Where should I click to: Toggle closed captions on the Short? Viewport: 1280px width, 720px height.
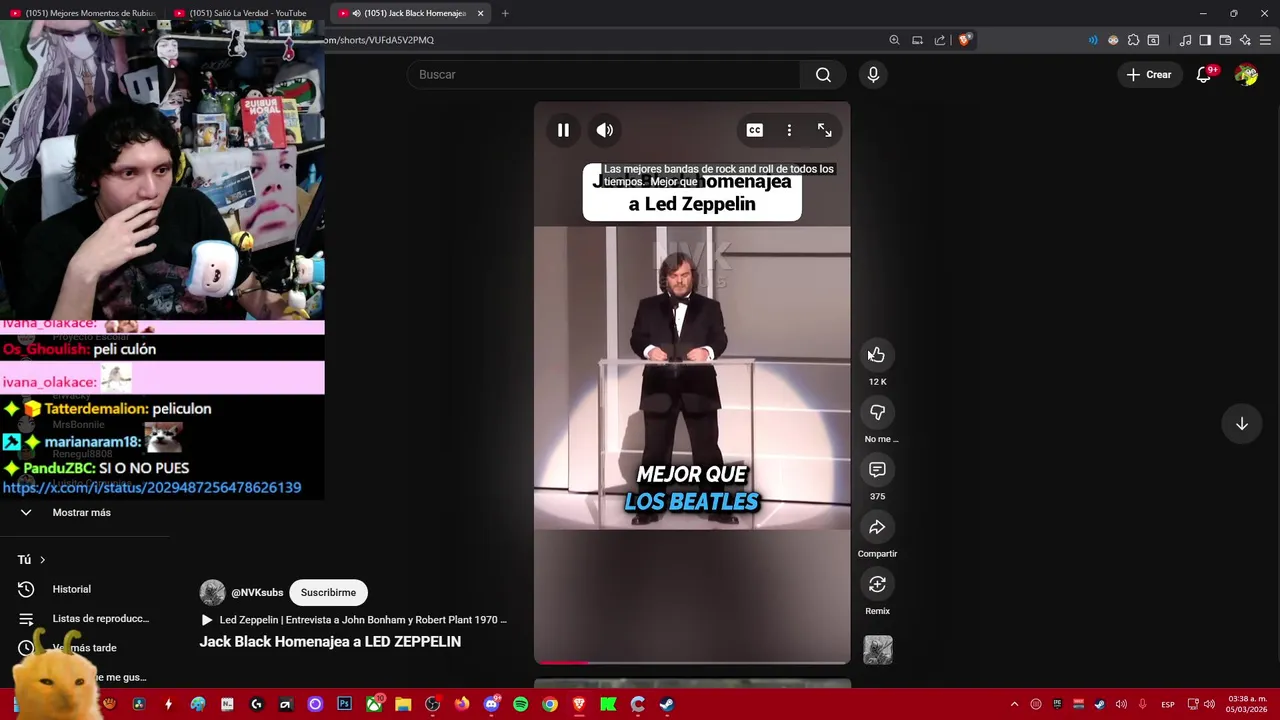(x=755, y=130)
